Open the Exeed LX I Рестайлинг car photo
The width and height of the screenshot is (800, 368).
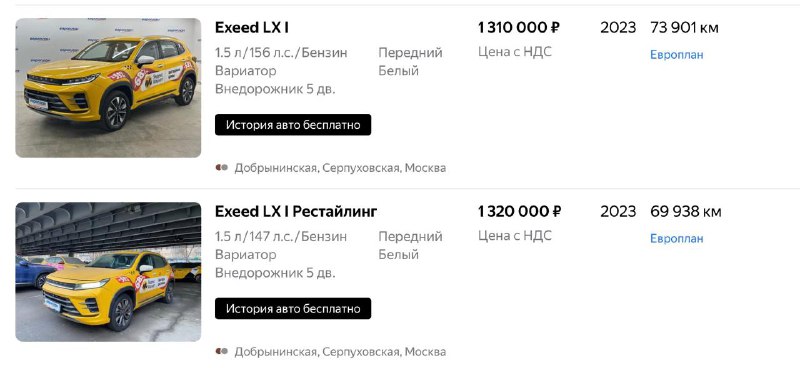click(108, 272)
